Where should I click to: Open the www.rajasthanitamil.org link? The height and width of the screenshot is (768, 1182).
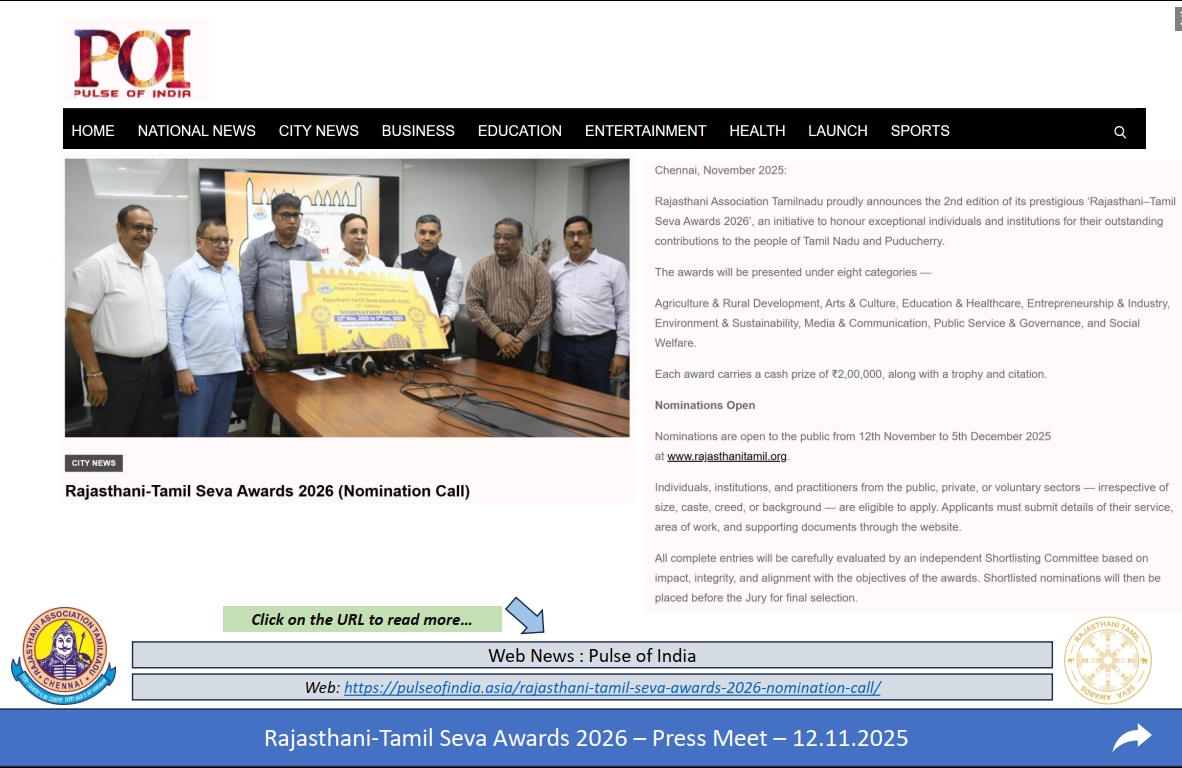pos(727,457)
